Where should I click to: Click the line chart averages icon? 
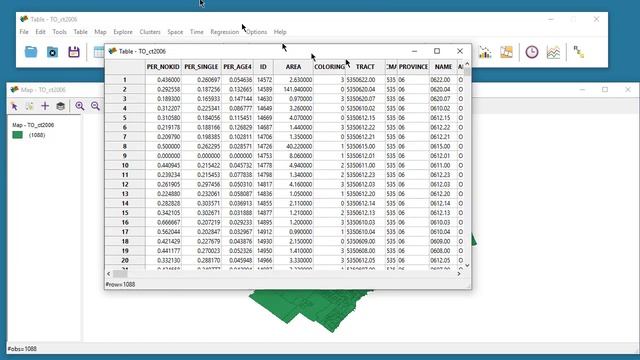click(553, 52)
